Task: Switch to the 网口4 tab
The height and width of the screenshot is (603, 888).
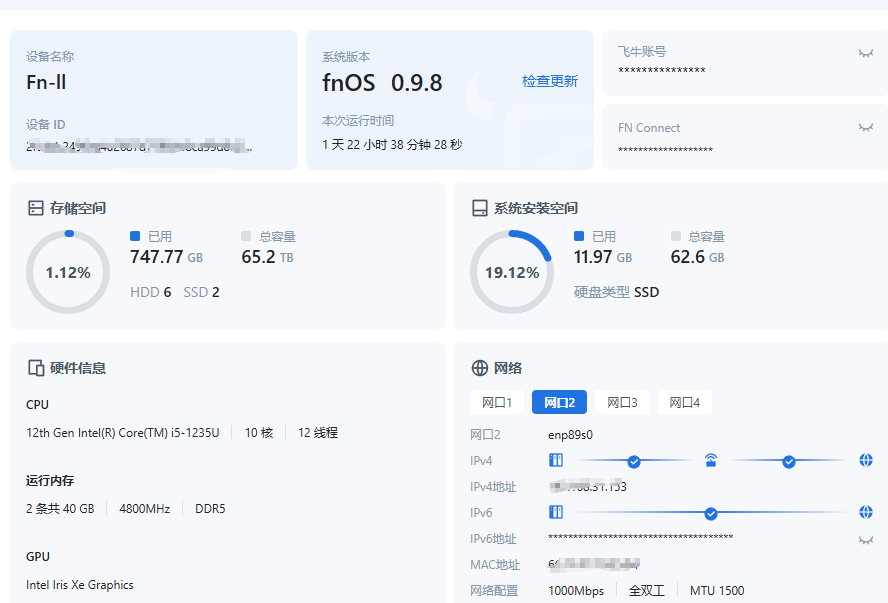Action: pos(685,403)
